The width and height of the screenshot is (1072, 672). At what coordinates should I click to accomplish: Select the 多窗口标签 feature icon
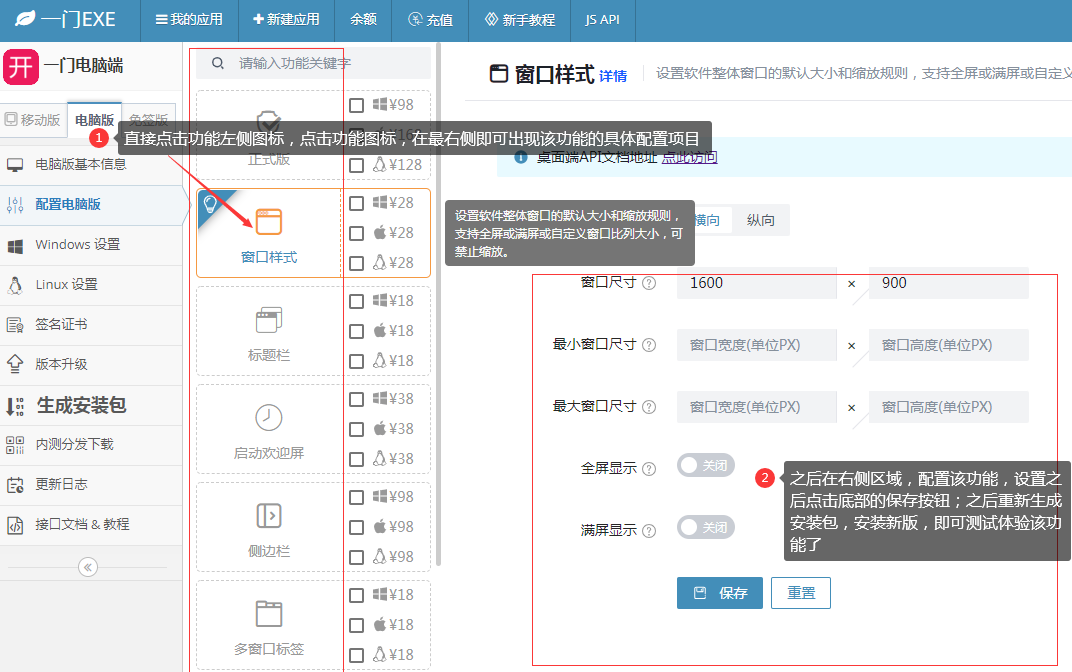[269, 613]
